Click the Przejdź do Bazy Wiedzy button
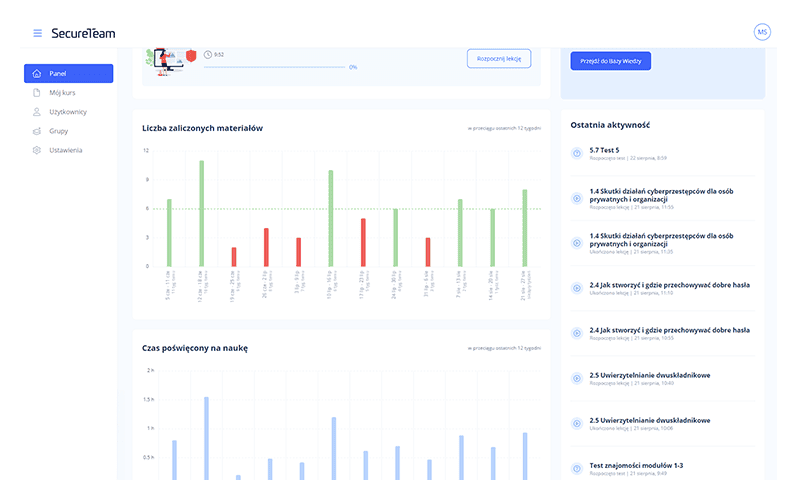Screen dimensions: 800x480 tap(610, 61)
